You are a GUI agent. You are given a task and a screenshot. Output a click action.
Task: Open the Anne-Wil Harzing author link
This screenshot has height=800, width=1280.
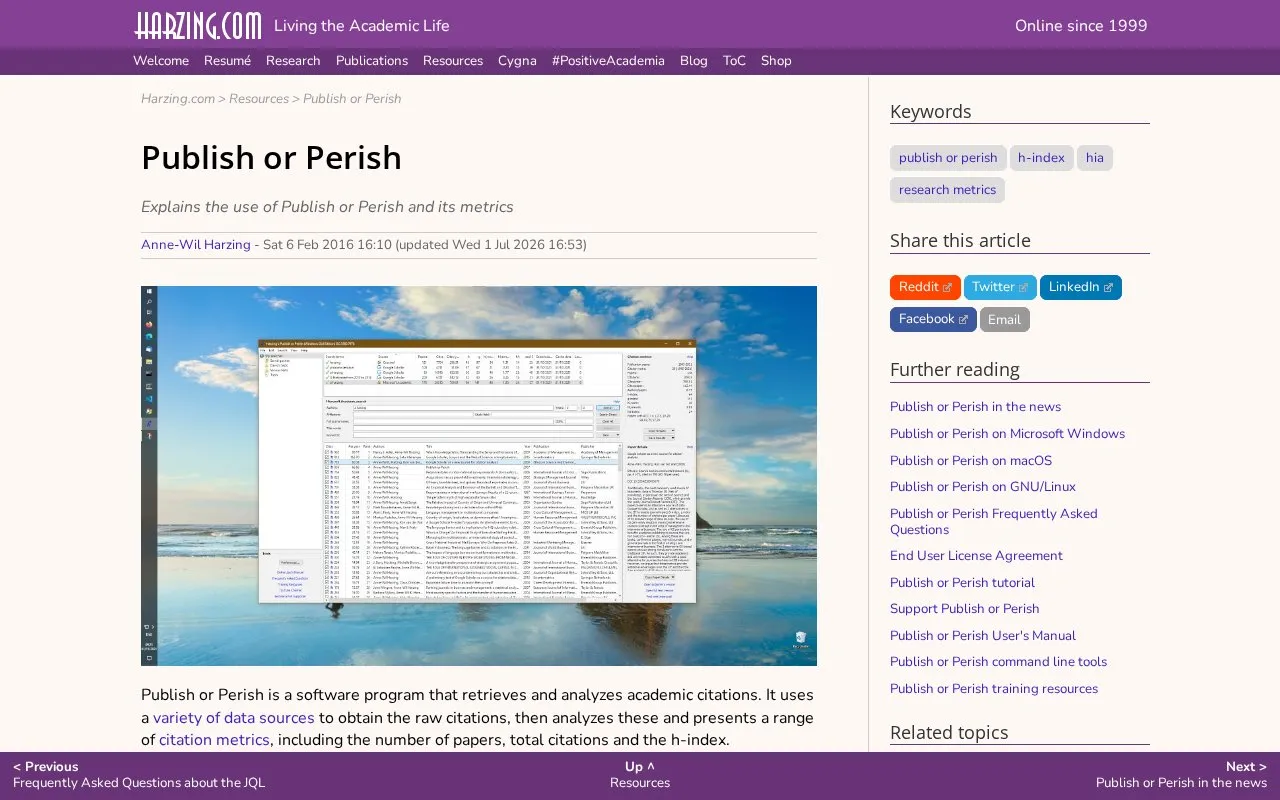pyautogui.click(x=196, y=245)
